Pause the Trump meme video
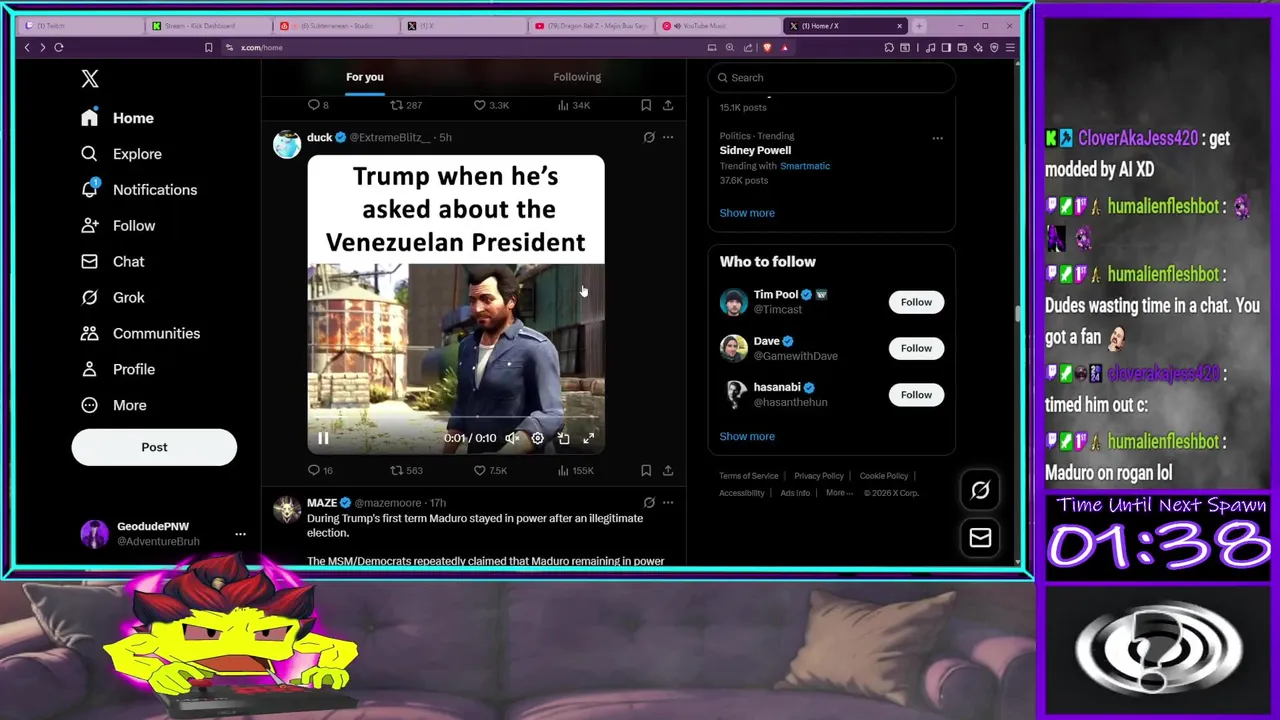 coord(323,438)
